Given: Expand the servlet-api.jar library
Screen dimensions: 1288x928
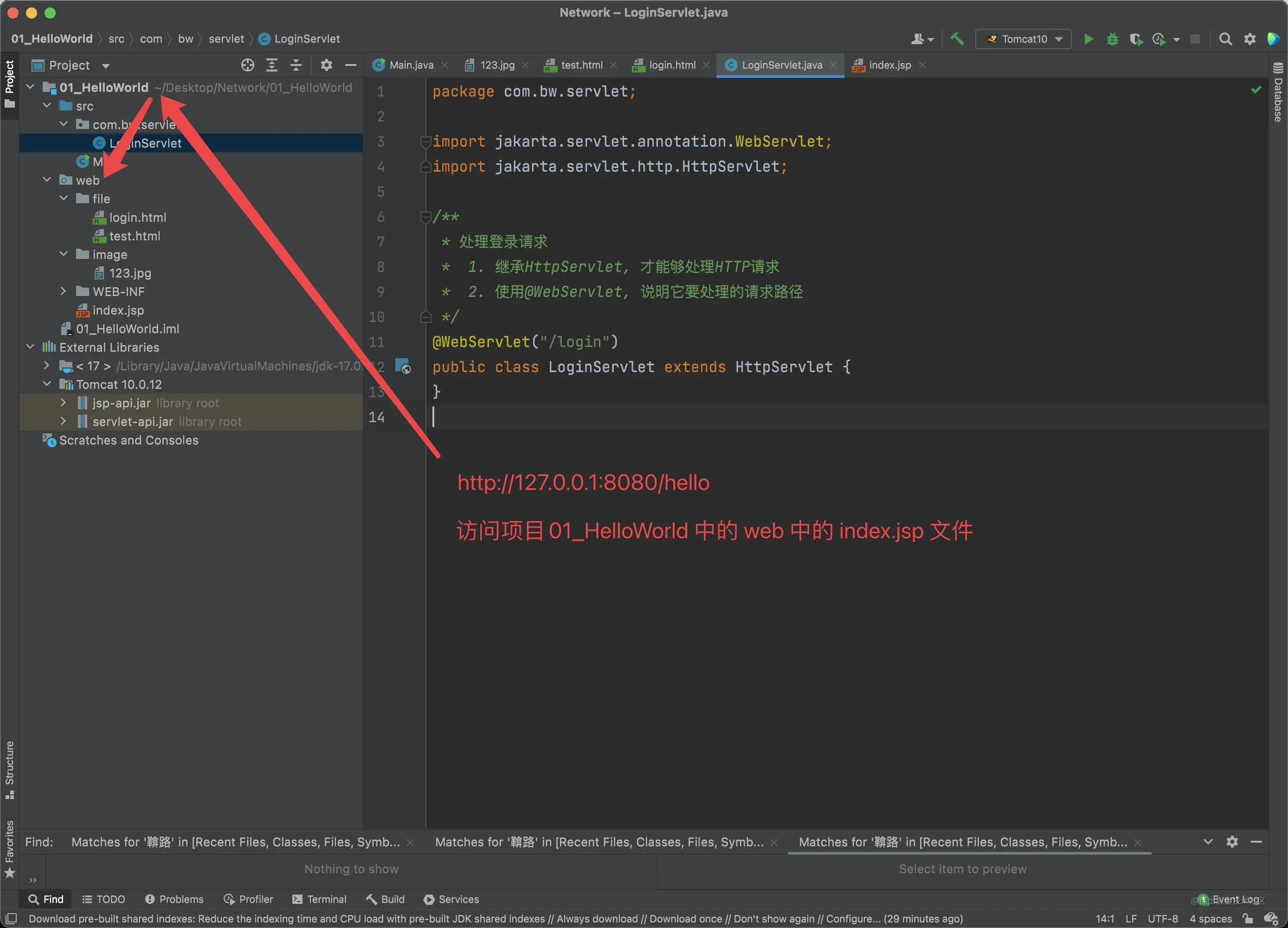Looking at the screenshot, I should 64,421.
